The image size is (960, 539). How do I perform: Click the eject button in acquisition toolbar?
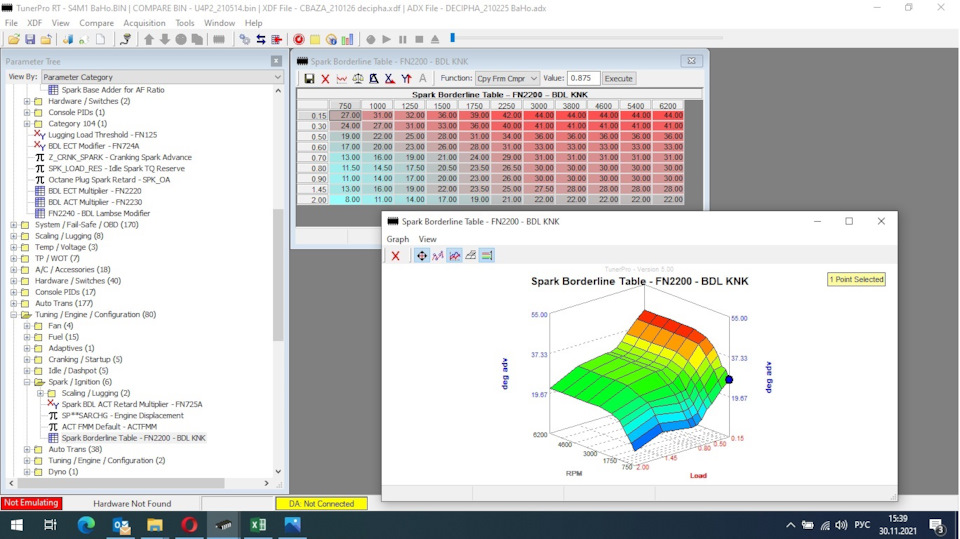(x=435, y=39)
